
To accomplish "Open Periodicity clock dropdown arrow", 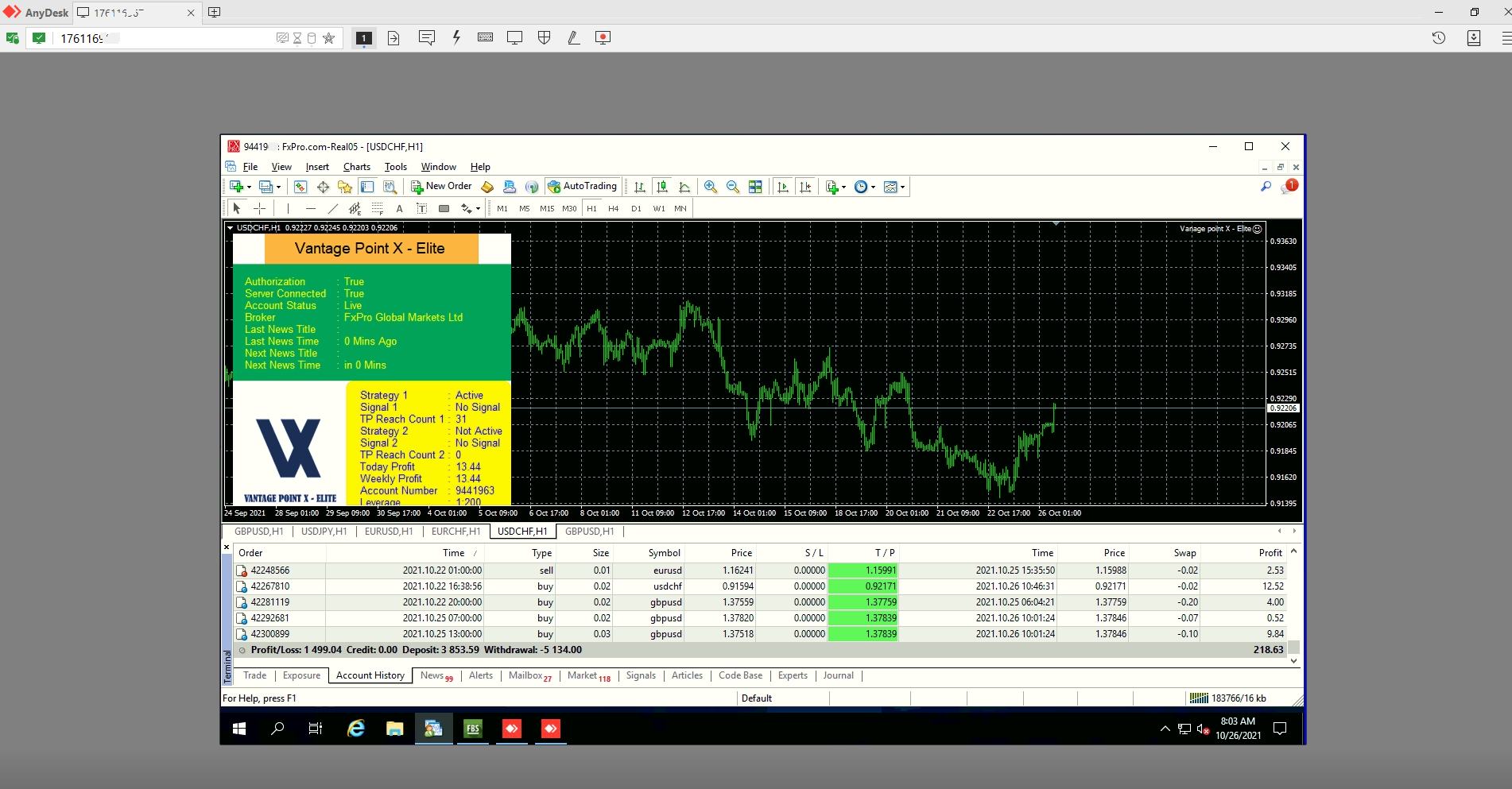I will [x=873, y=188].
